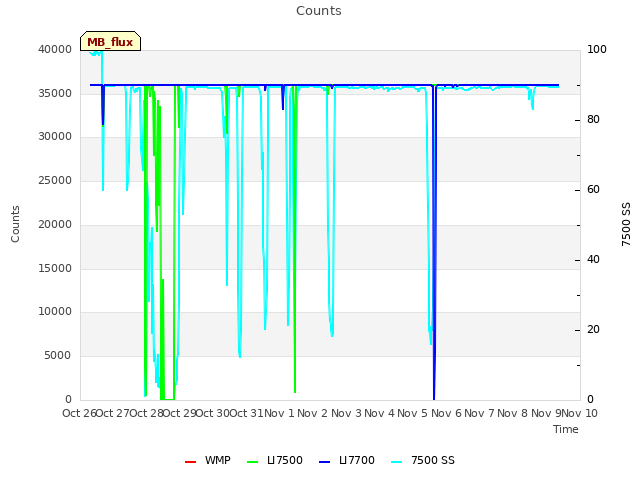Toggle the WMP legend entry
Viewport: 640px width, 480px height.
coord(208,460)
